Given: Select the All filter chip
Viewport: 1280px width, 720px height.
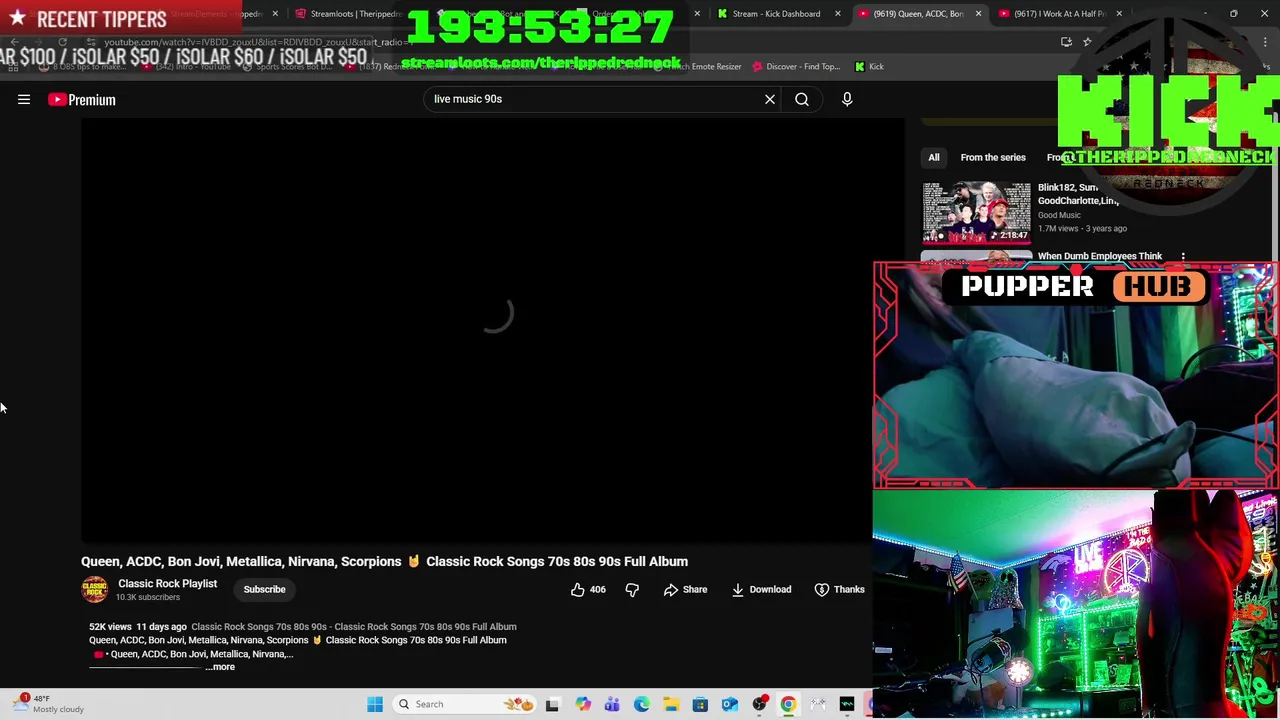Looking at the screenshot, I should 933,157.
